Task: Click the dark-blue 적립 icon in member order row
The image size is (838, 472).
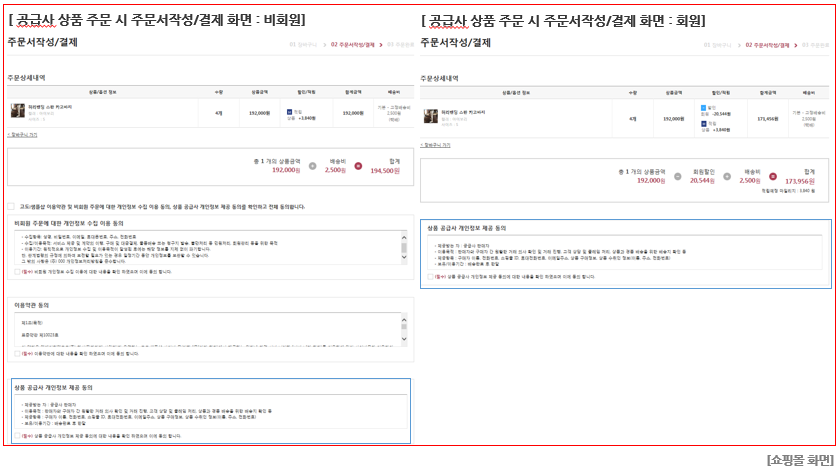Action: (x=703, y=123)
